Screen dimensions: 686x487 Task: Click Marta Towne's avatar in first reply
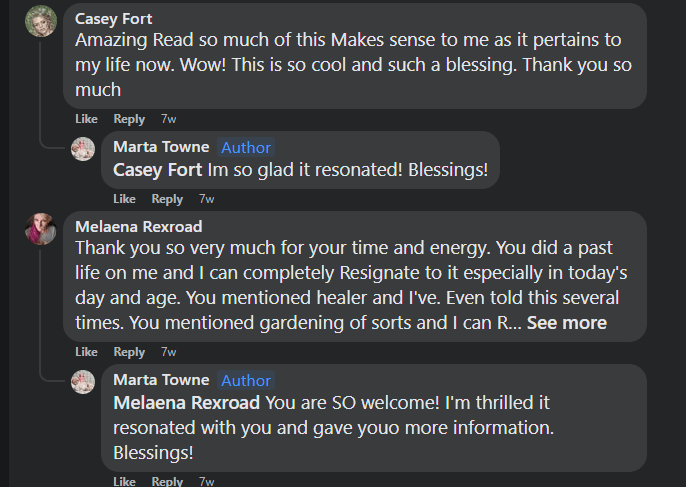(x=84, y=149)
